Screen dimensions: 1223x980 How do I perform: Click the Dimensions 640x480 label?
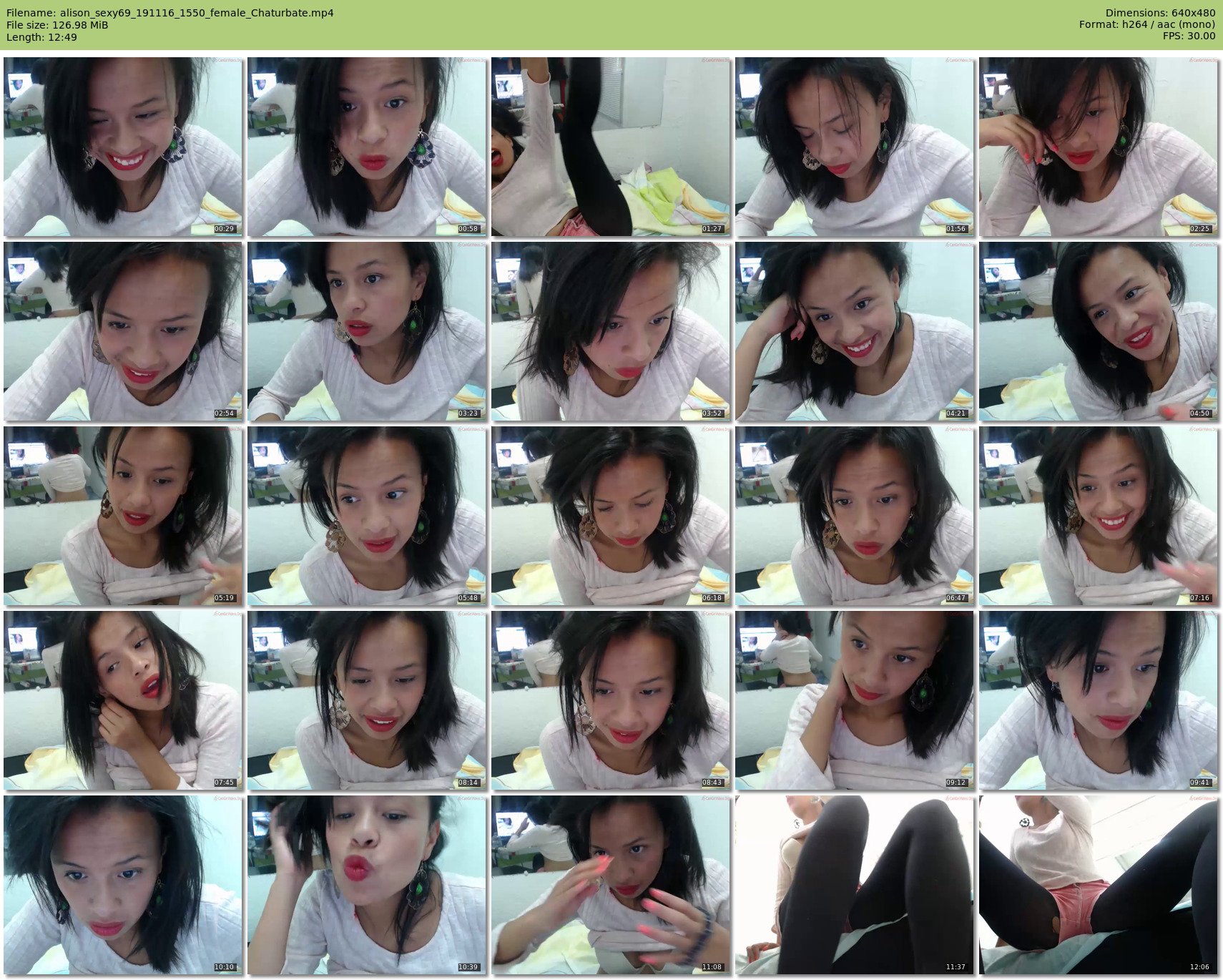[1160, 13]
